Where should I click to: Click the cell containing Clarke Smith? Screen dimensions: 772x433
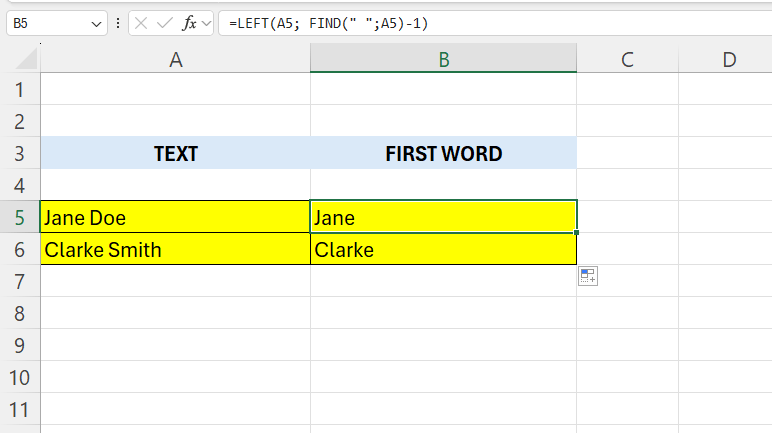click(175, 249)
